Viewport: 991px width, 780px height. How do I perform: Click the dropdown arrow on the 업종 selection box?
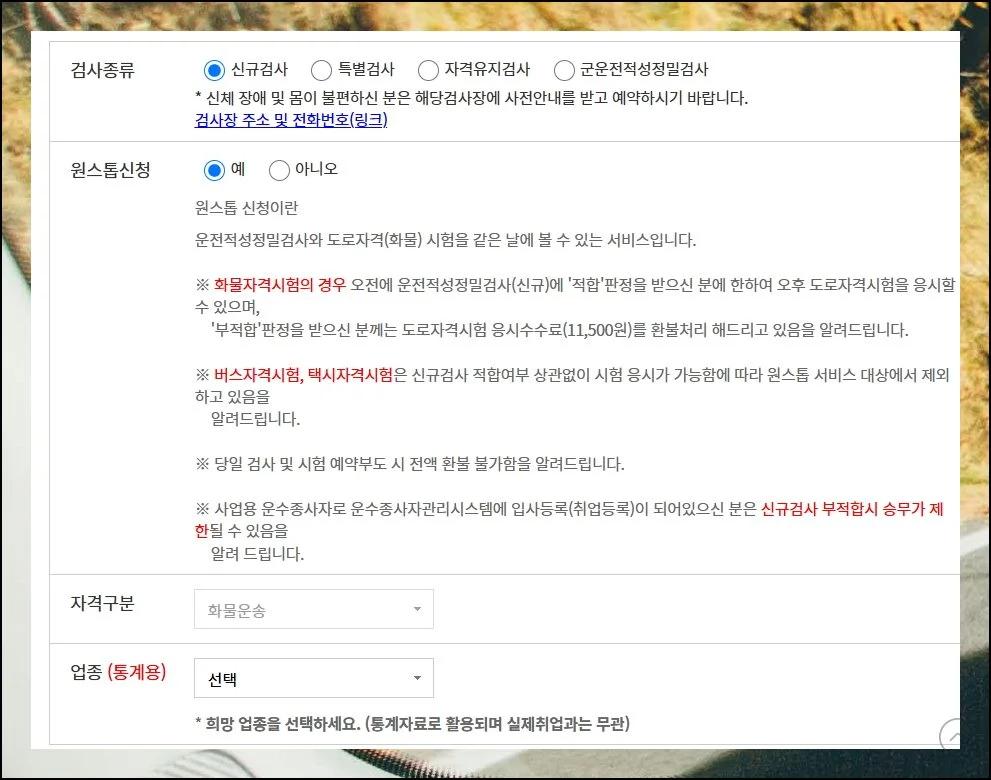coord(418,677)
